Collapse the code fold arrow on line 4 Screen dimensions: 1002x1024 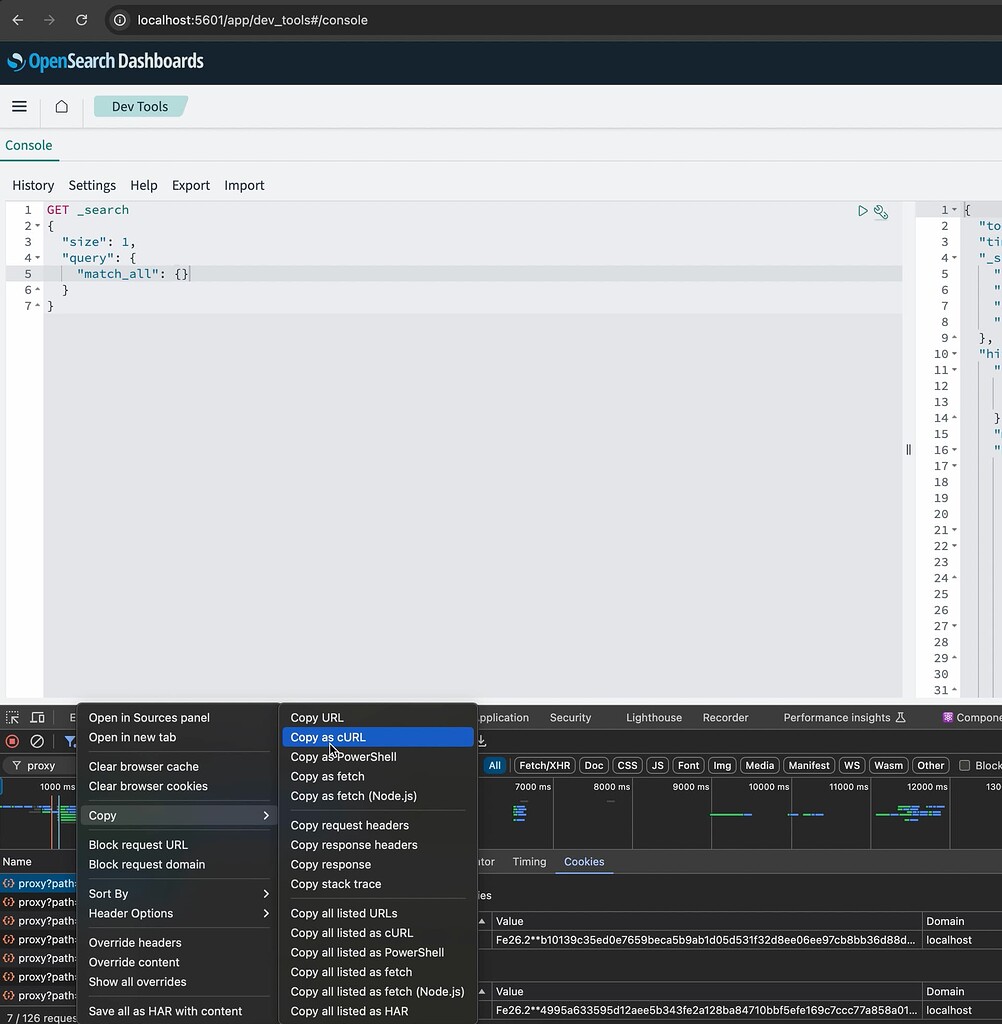point(38,258)
